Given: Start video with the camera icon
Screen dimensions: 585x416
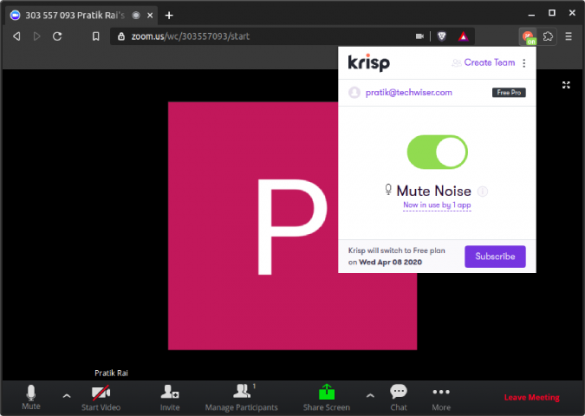Looking at the screenshot, I should coord(101,392).
